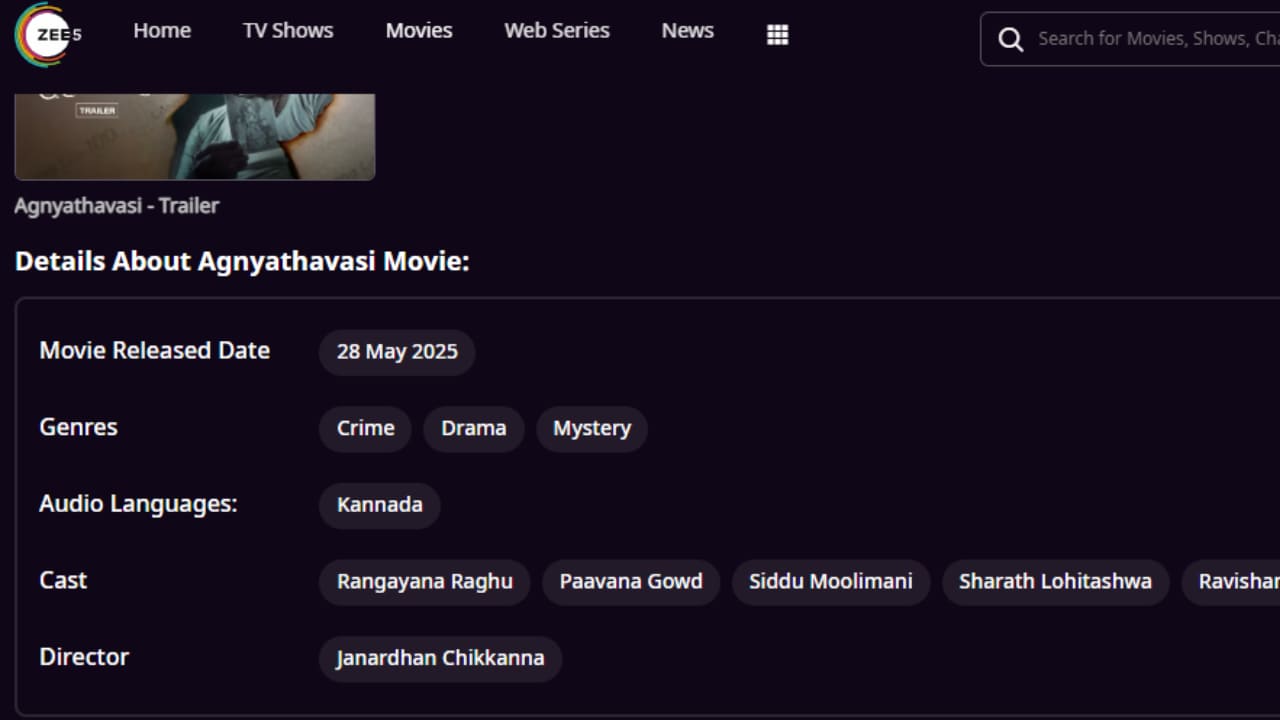
Task: Click the Details About Agnyathavasi Movie heading
Action: tap(242, 262)
